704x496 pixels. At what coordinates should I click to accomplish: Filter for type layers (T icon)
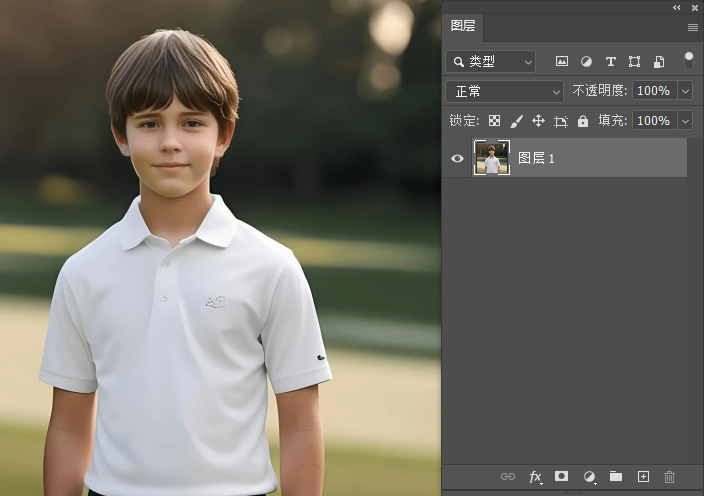(610, 62)
